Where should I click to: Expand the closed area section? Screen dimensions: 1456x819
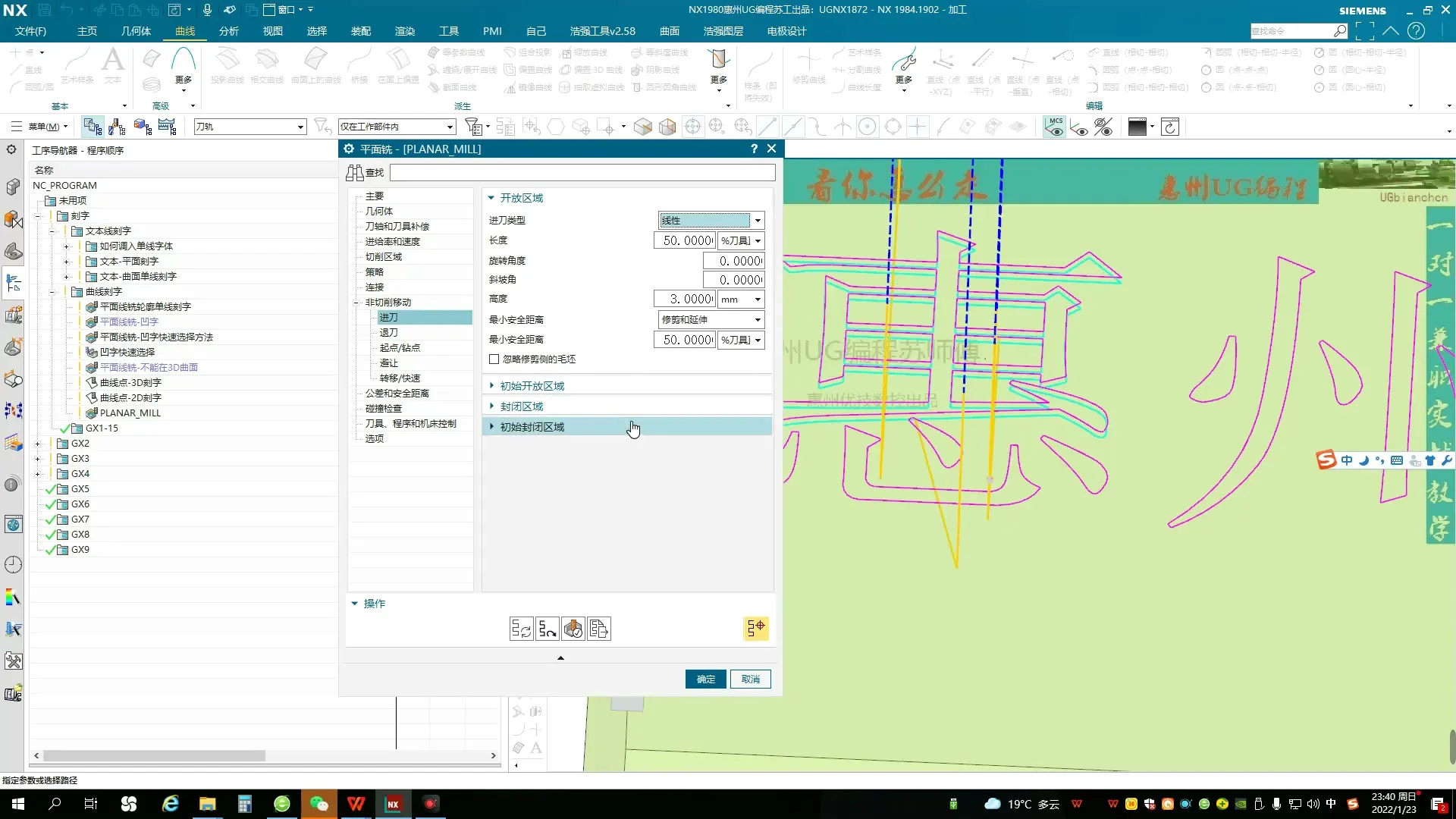[522, 406]
